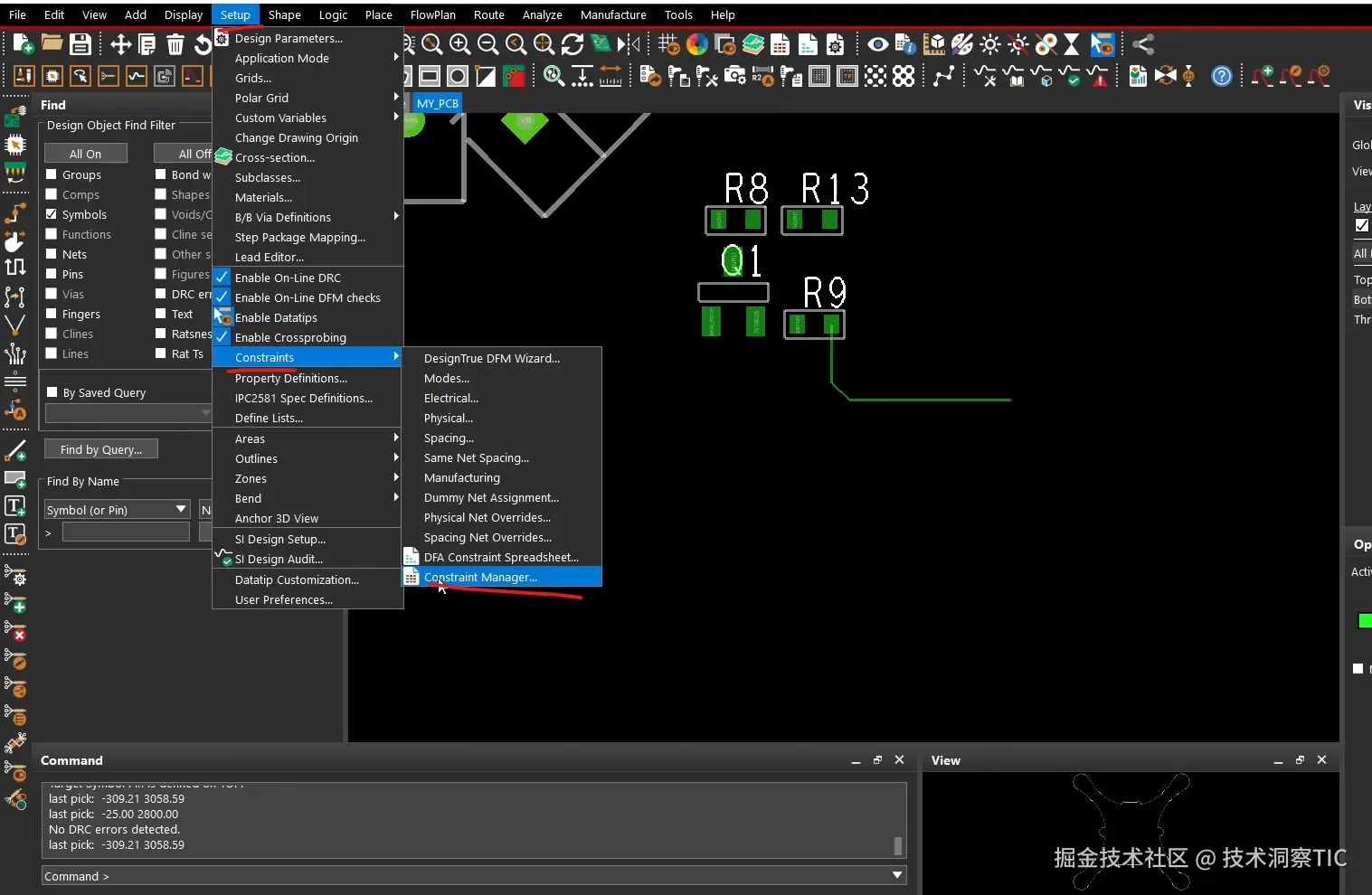This screenshot has height=895, width=1372.
Task: Click the Zoom In magnifier icon
Action: [x=460, y=44]
